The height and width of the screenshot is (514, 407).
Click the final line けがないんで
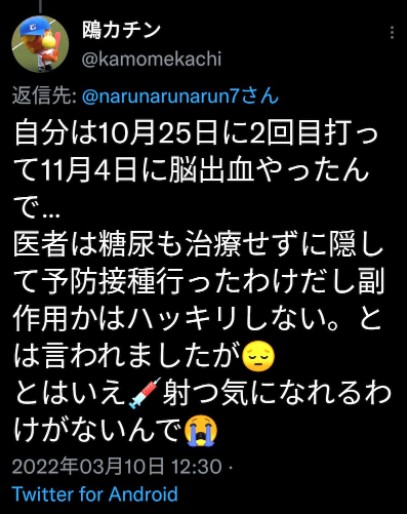(115, 430)
